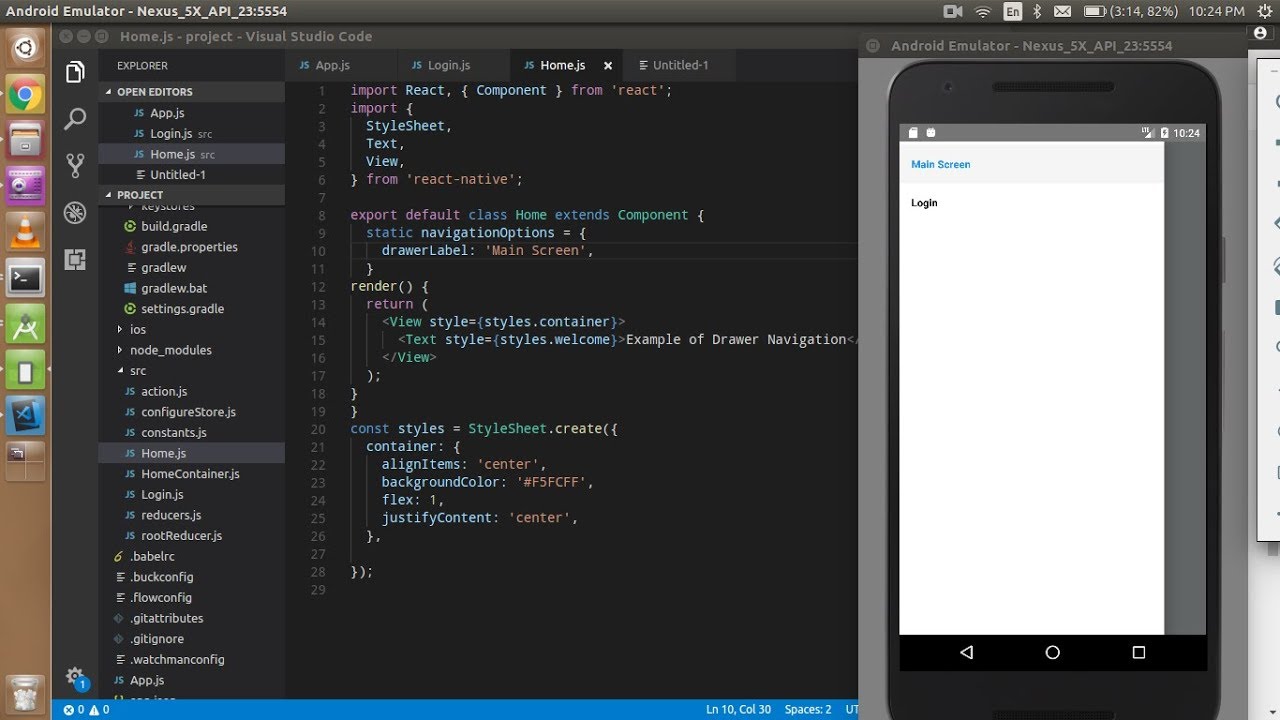Open the screen recorder camera indicator
The image size is (1280, 720).
(x=953, y=11)
